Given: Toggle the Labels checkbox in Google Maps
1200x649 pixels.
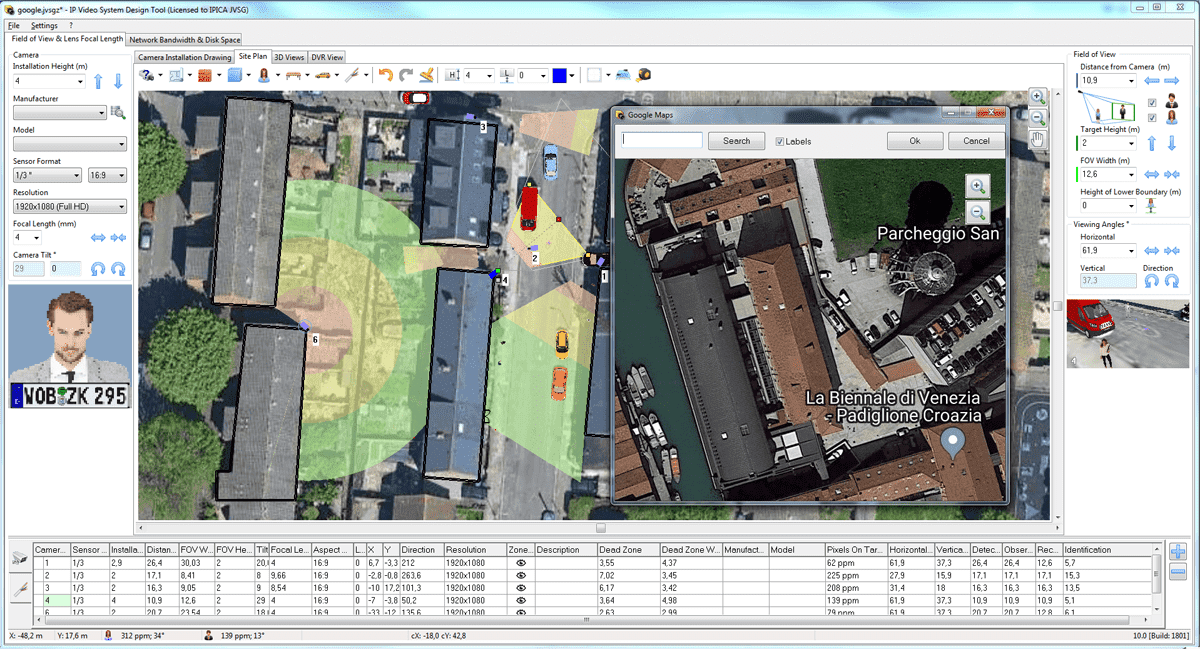Looking at the screenshot, I should (x=780, y=141).
